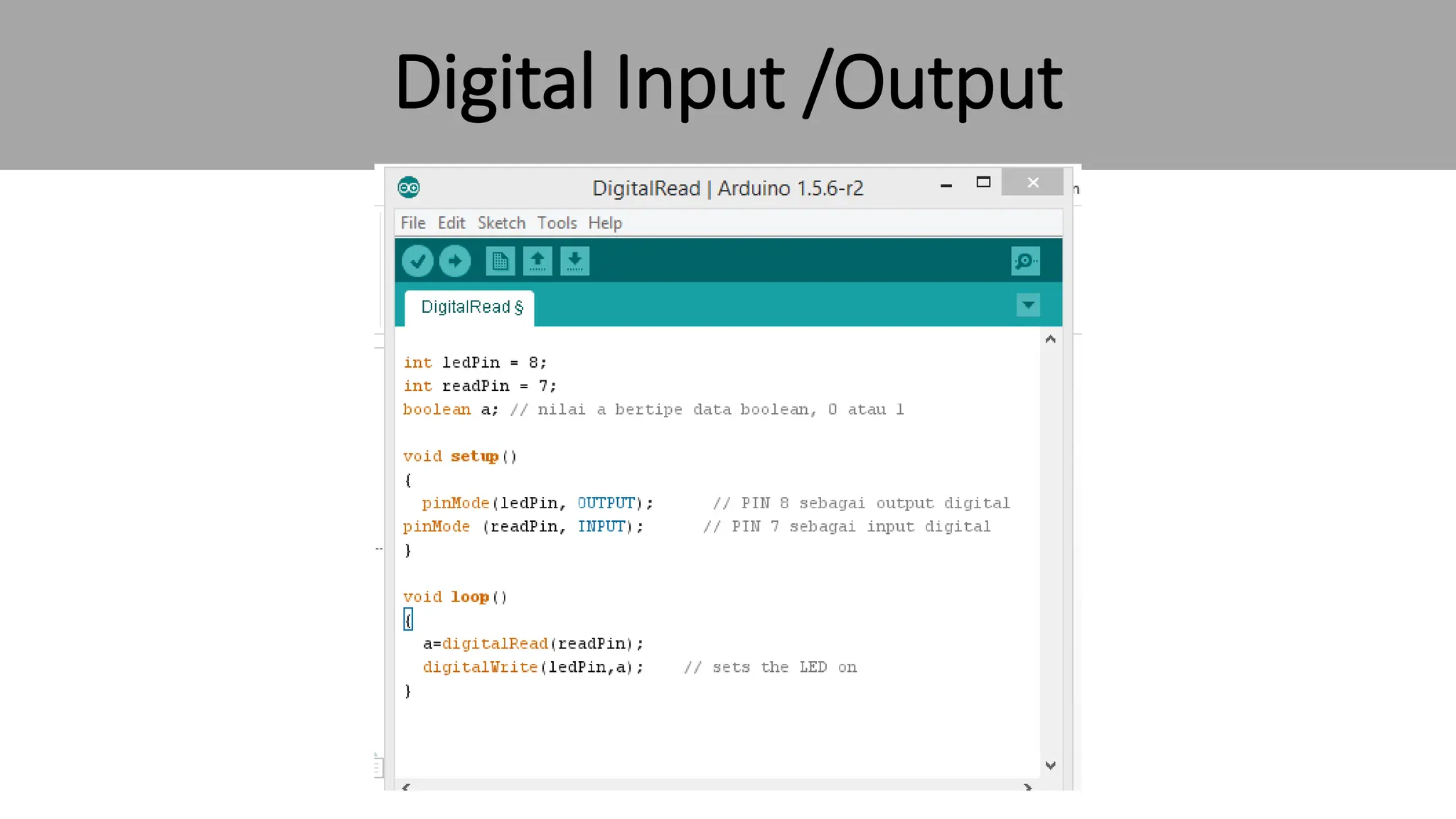Select the DigitalRead sketch tab

click(x=470, y=308)
